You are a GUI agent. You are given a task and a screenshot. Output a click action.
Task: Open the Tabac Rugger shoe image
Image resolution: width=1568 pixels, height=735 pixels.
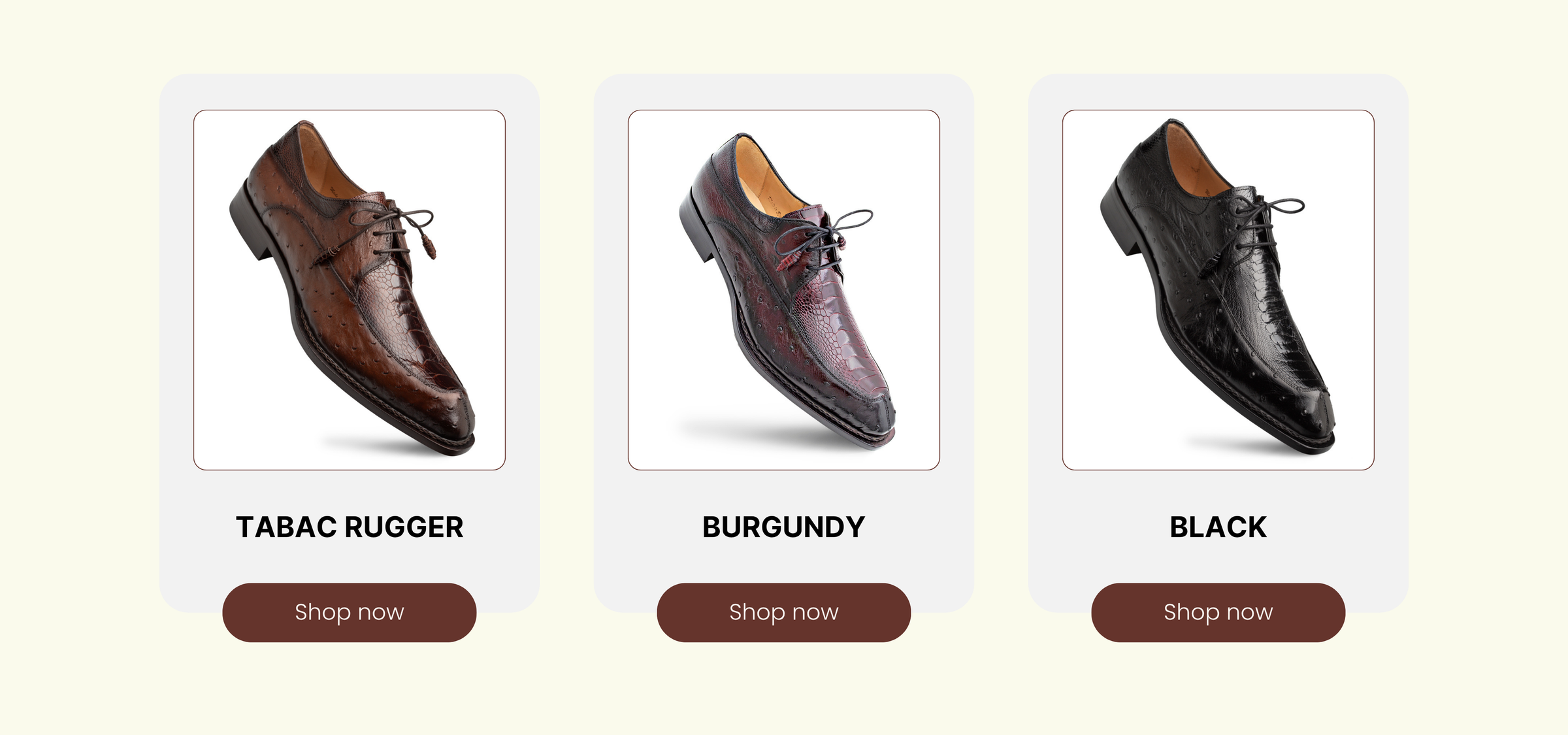pyautogui.click(x=350, y=289)
